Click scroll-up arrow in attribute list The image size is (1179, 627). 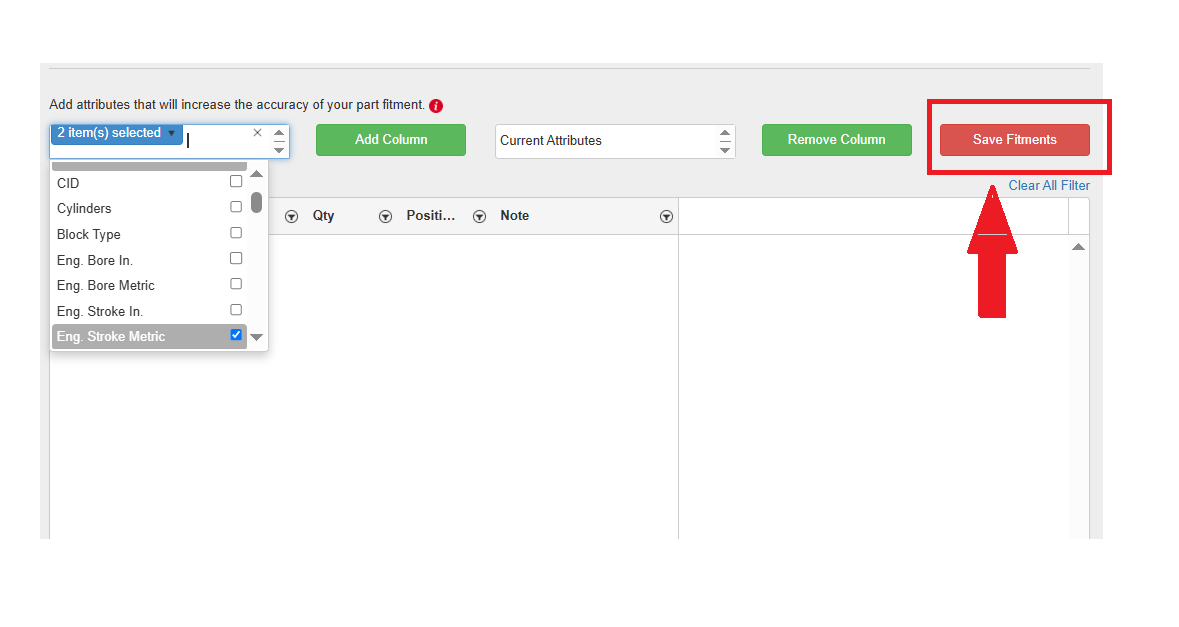(257, 174)
